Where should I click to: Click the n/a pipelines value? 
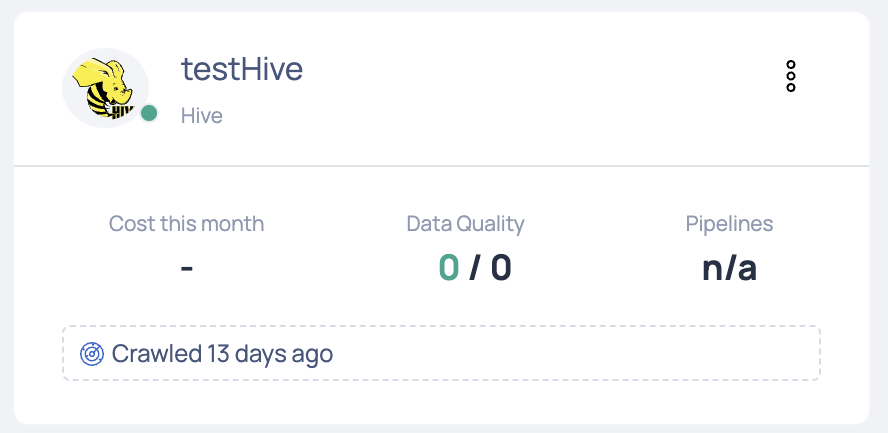[x=729, y=269]
